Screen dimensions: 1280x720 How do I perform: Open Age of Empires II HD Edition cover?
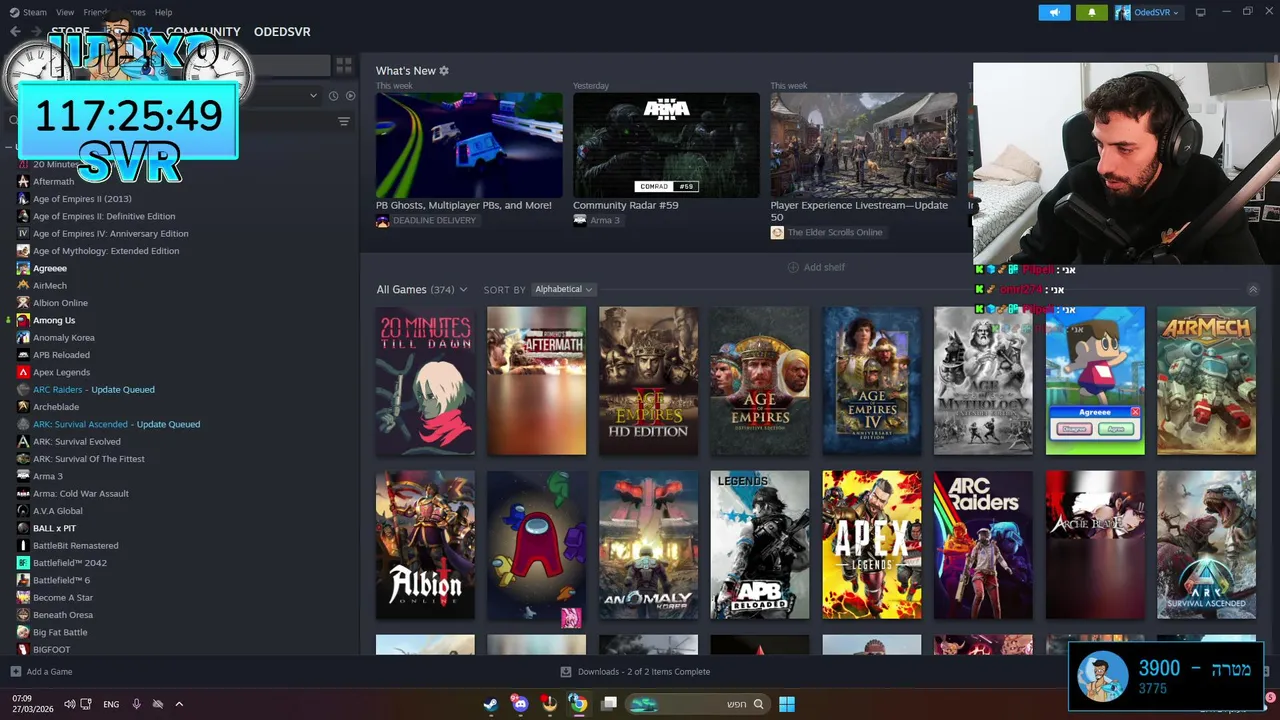click(x=648, y=380)
